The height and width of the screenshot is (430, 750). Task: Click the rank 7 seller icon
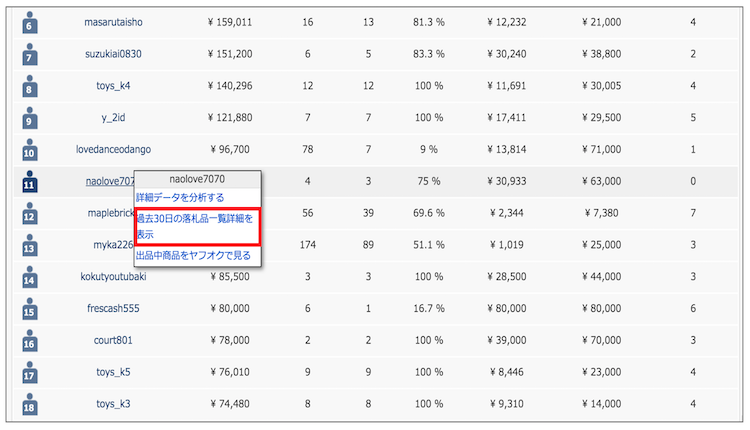tap(29, 55)
